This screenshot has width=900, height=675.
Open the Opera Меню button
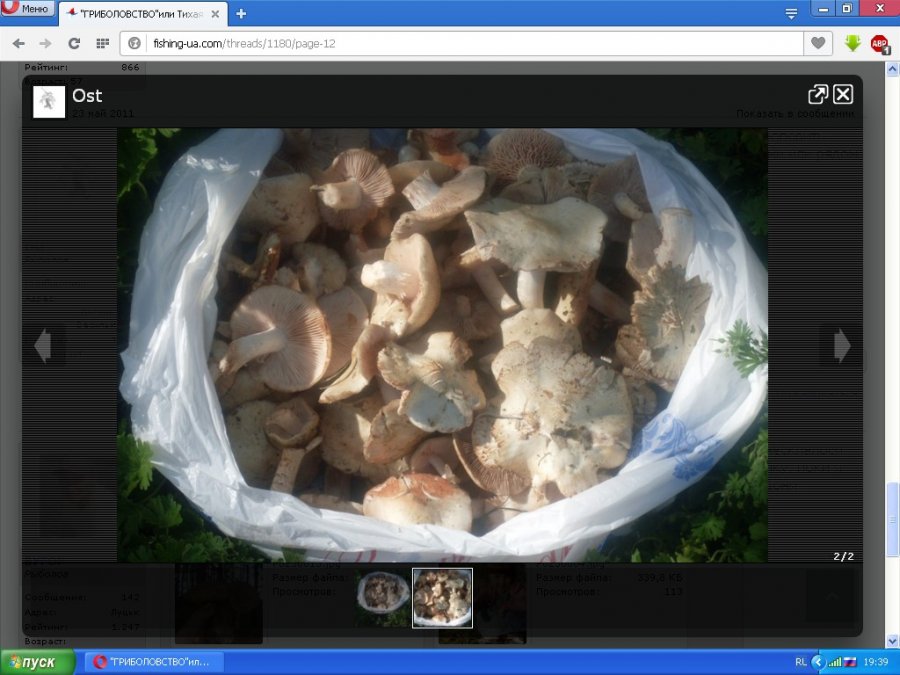pos(27,9)
